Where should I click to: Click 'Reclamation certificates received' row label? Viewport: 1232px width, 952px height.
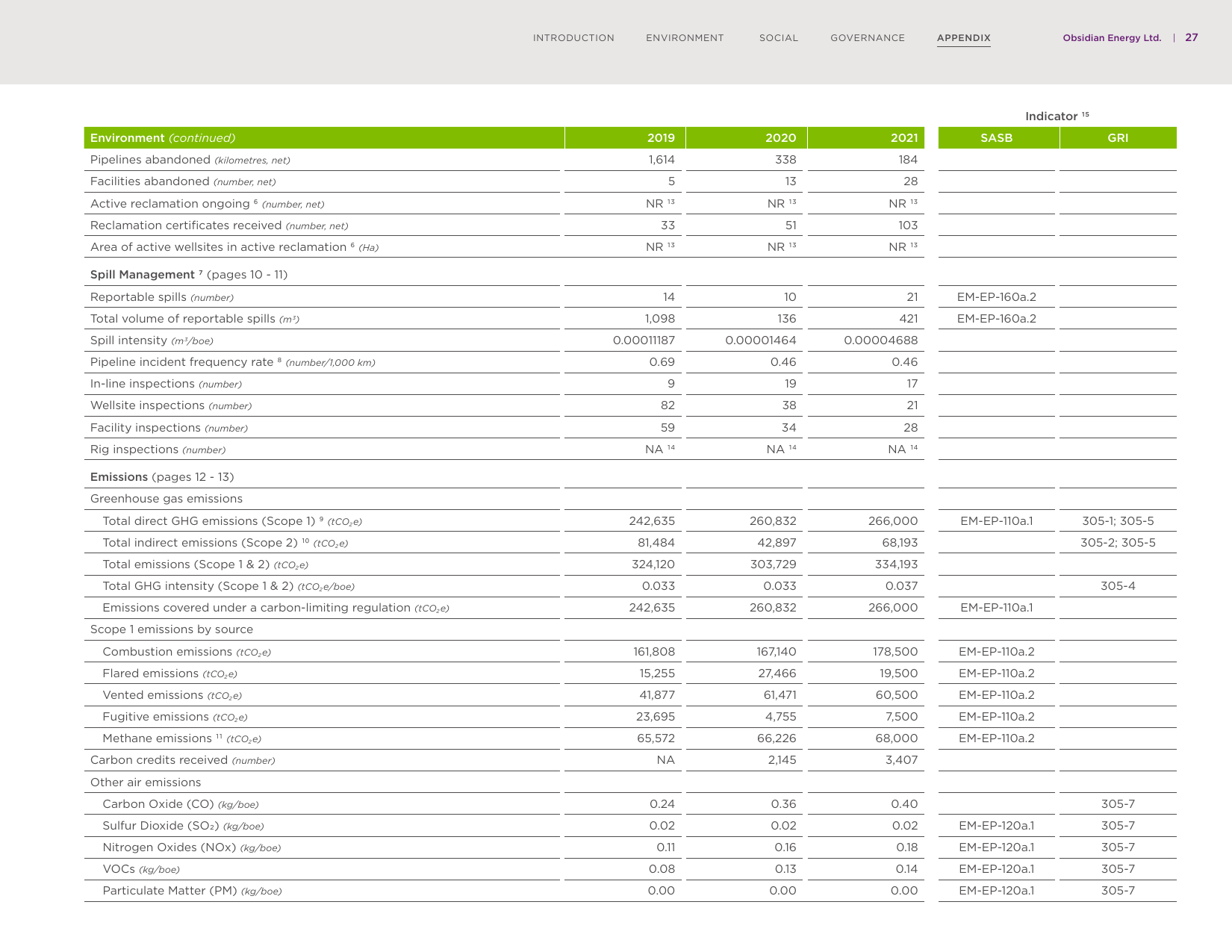219,225
